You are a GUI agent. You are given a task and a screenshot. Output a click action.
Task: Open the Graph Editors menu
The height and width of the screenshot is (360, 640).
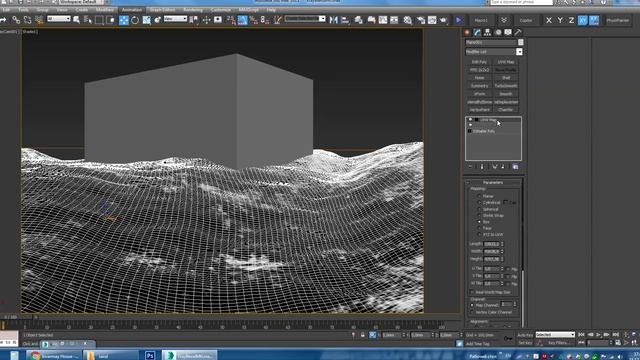(x=162, y=9)
